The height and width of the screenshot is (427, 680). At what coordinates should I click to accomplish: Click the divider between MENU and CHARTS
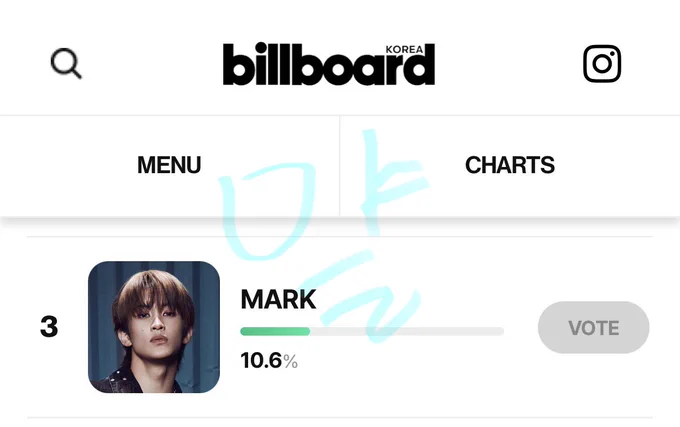(x=340, y=166)
